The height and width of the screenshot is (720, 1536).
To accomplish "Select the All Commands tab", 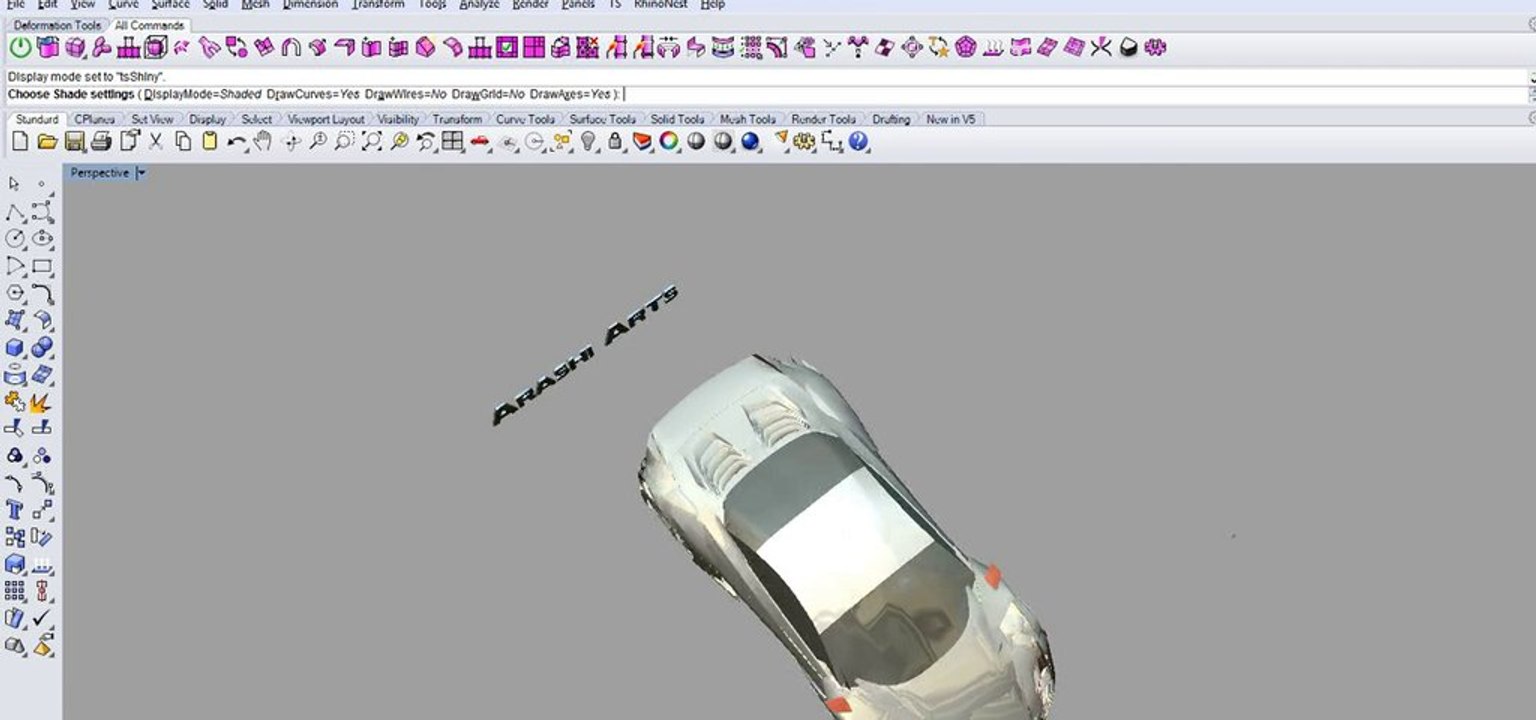I will pos(149,25).
